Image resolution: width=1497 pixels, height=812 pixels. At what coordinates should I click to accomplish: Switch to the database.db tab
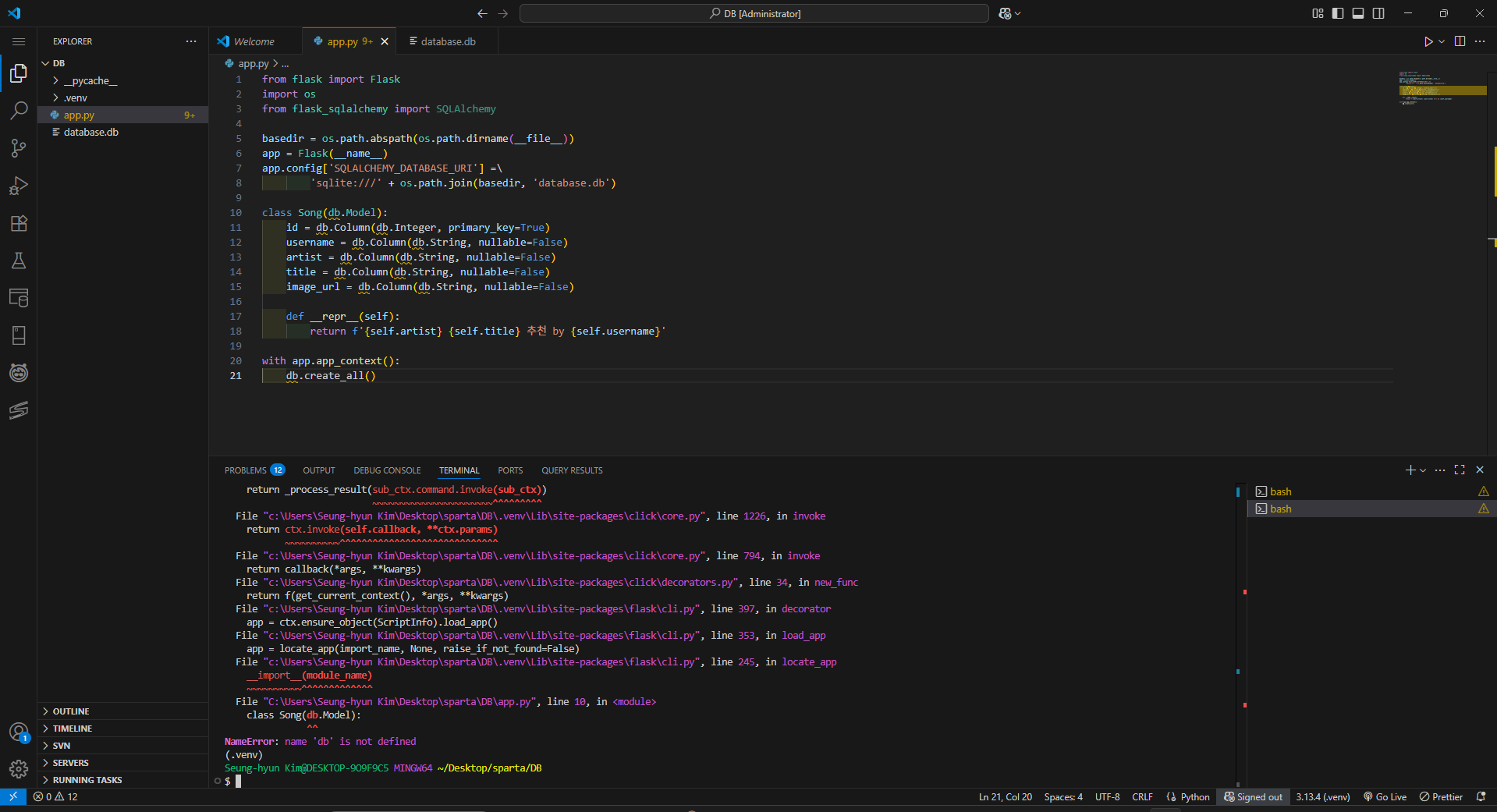(x=448, y=41)
